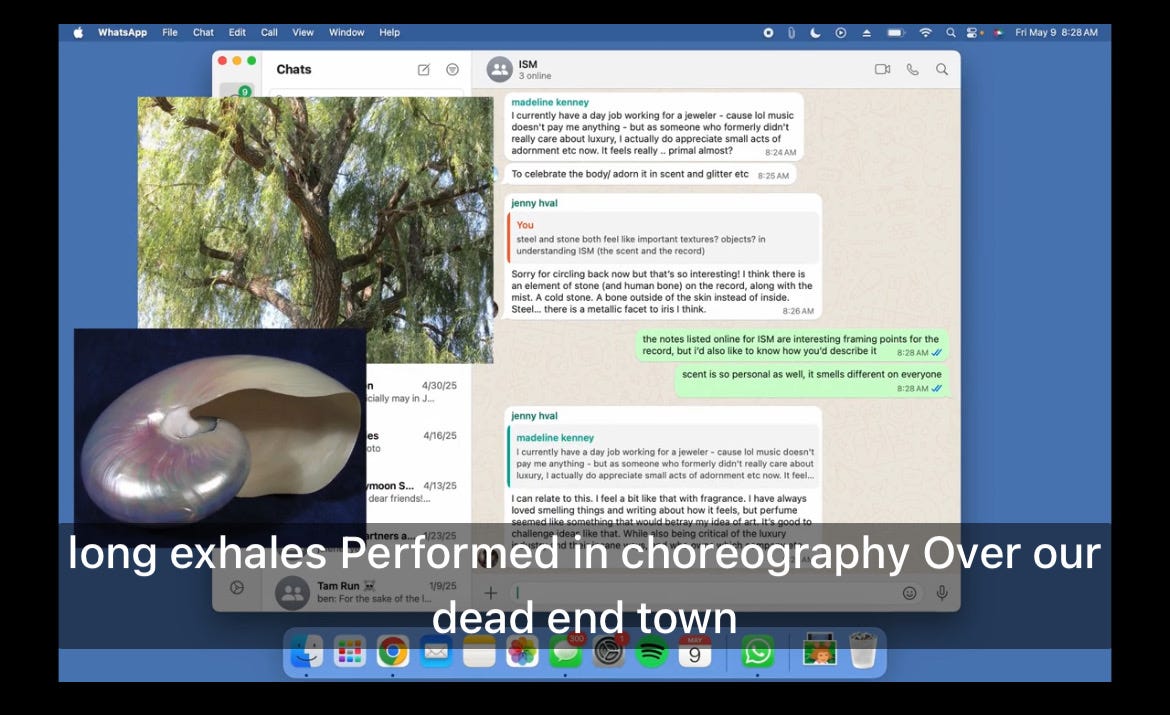Open System Settings from the dock
This screenshot has width=1170, height=715.
click(x=609, y=652)
